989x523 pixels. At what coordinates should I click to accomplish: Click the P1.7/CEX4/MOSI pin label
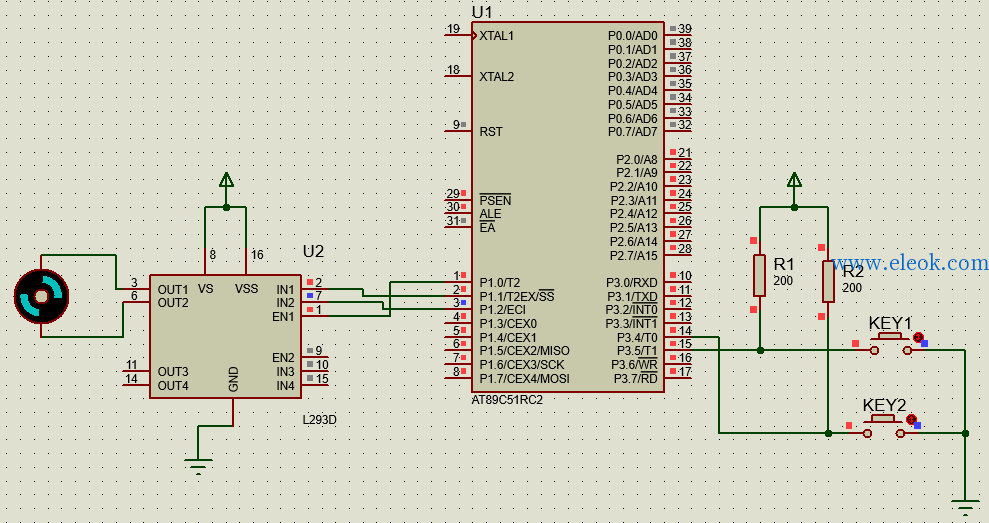point(524,379)
